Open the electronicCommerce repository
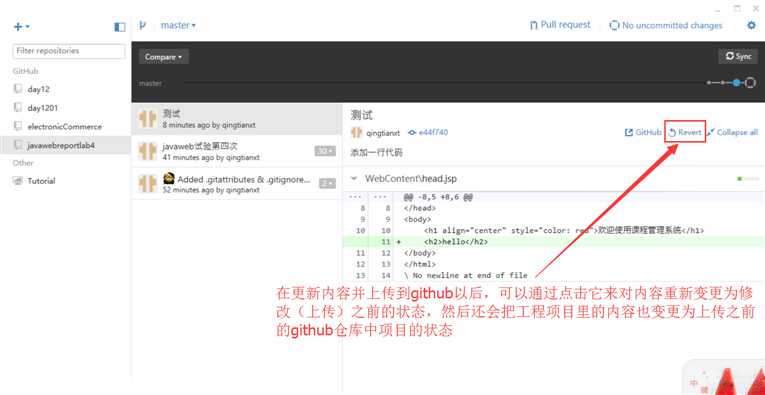 click(65, 126)
